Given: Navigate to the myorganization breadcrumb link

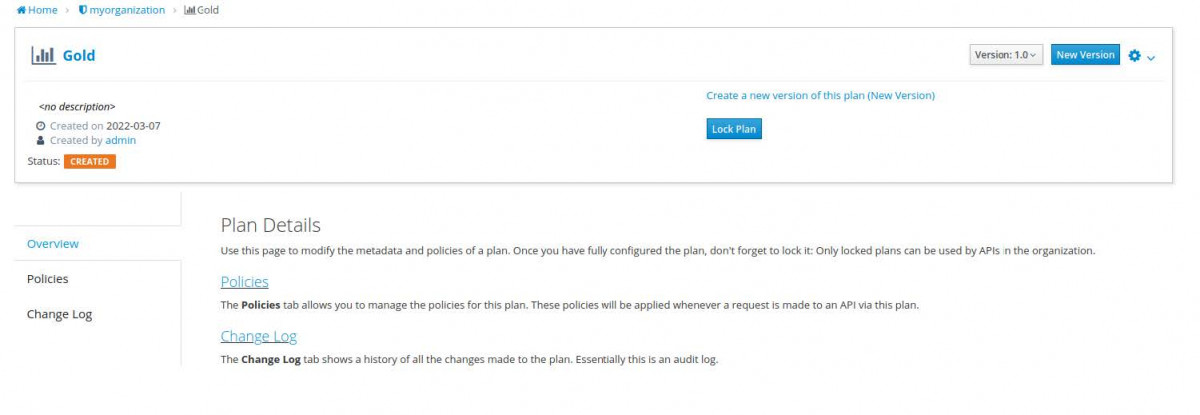Looking at the screenshot, I should point(127,10).
